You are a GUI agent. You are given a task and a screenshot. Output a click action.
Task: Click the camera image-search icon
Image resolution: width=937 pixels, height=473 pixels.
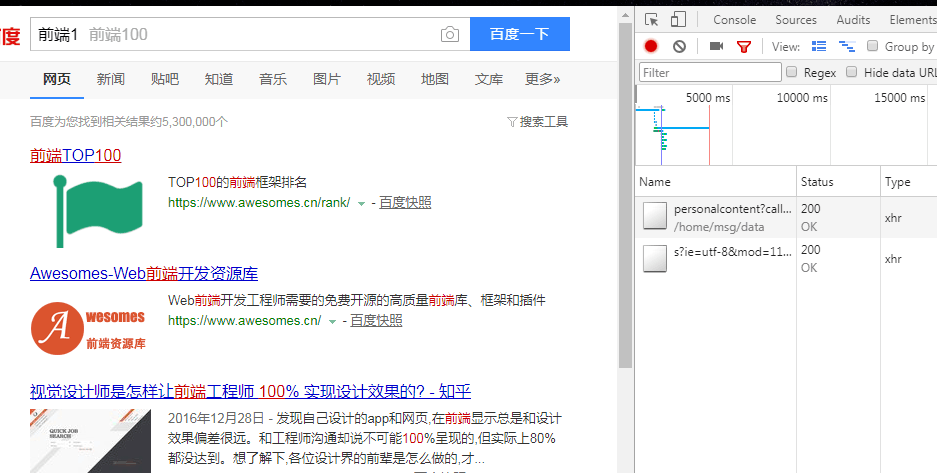coord(450,34)
